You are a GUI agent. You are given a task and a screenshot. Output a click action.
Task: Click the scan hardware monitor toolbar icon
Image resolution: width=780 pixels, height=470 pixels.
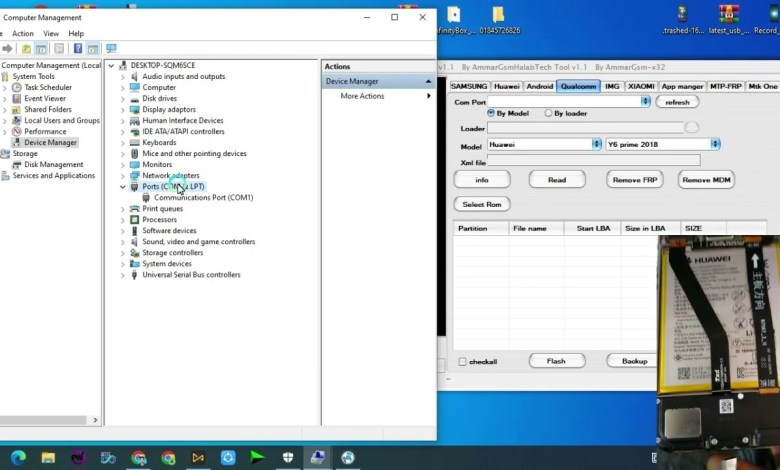pyautogui.click(x=110, y=48)
